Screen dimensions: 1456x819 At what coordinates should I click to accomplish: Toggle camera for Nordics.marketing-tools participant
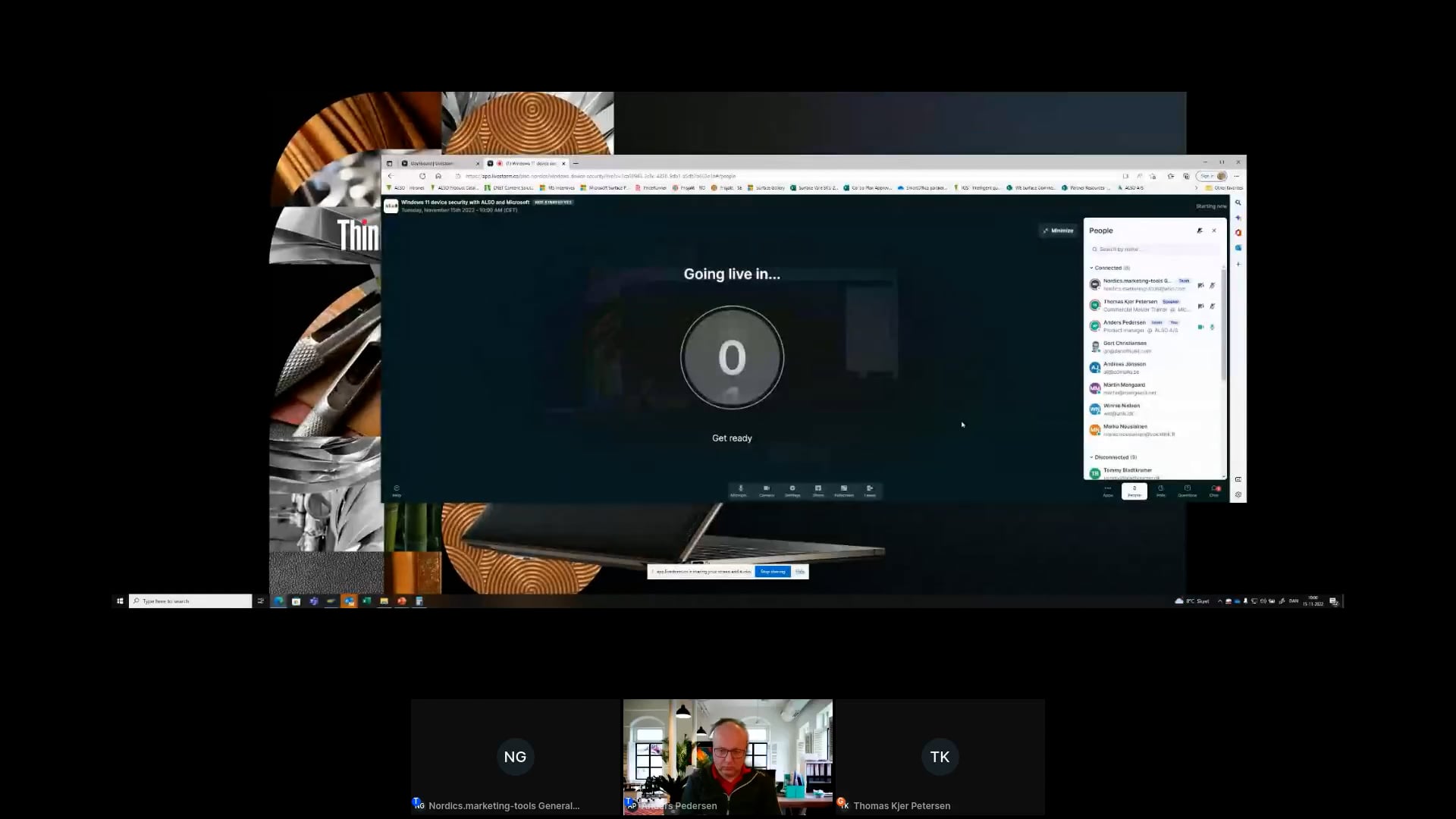coord(1200,285)
